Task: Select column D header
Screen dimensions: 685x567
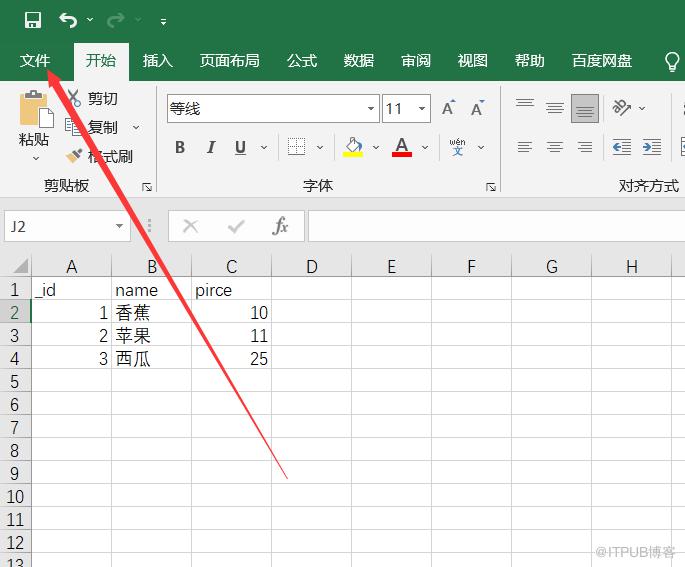Action: click(x=311, y=266)
